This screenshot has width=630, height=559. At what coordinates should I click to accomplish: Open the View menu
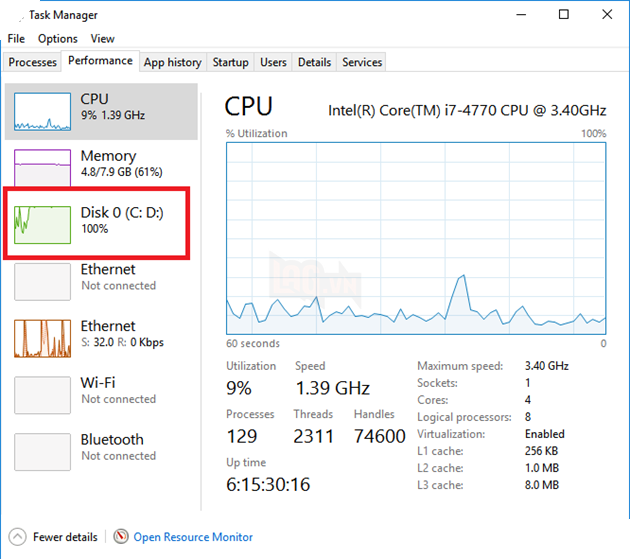[x=102, y=39]
